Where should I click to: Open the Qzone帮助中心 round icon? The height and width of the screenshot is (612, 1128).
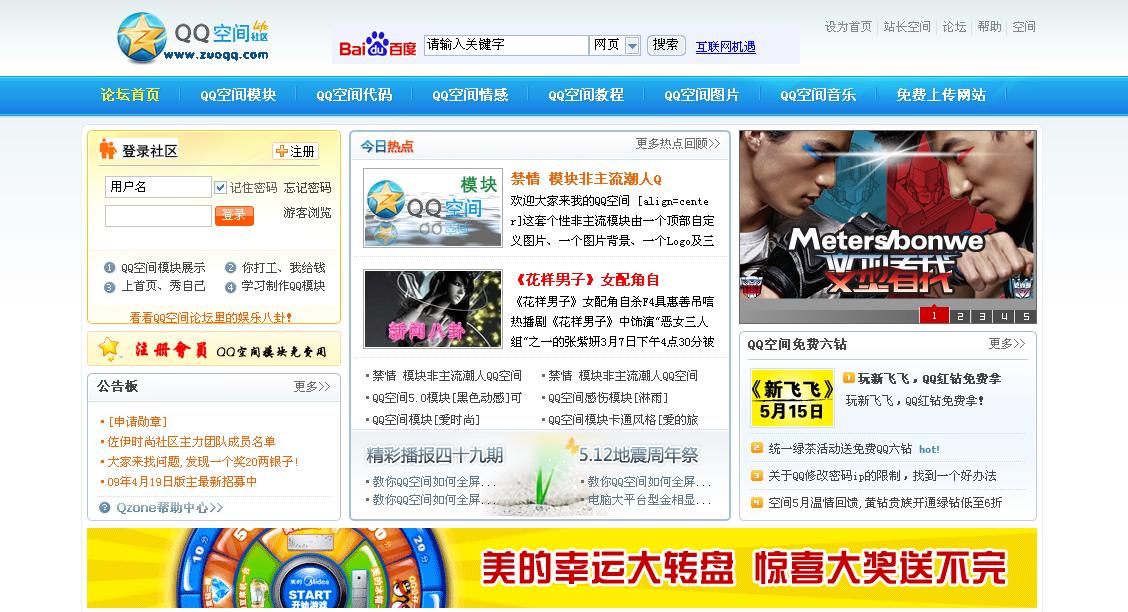tap(104, 508)
